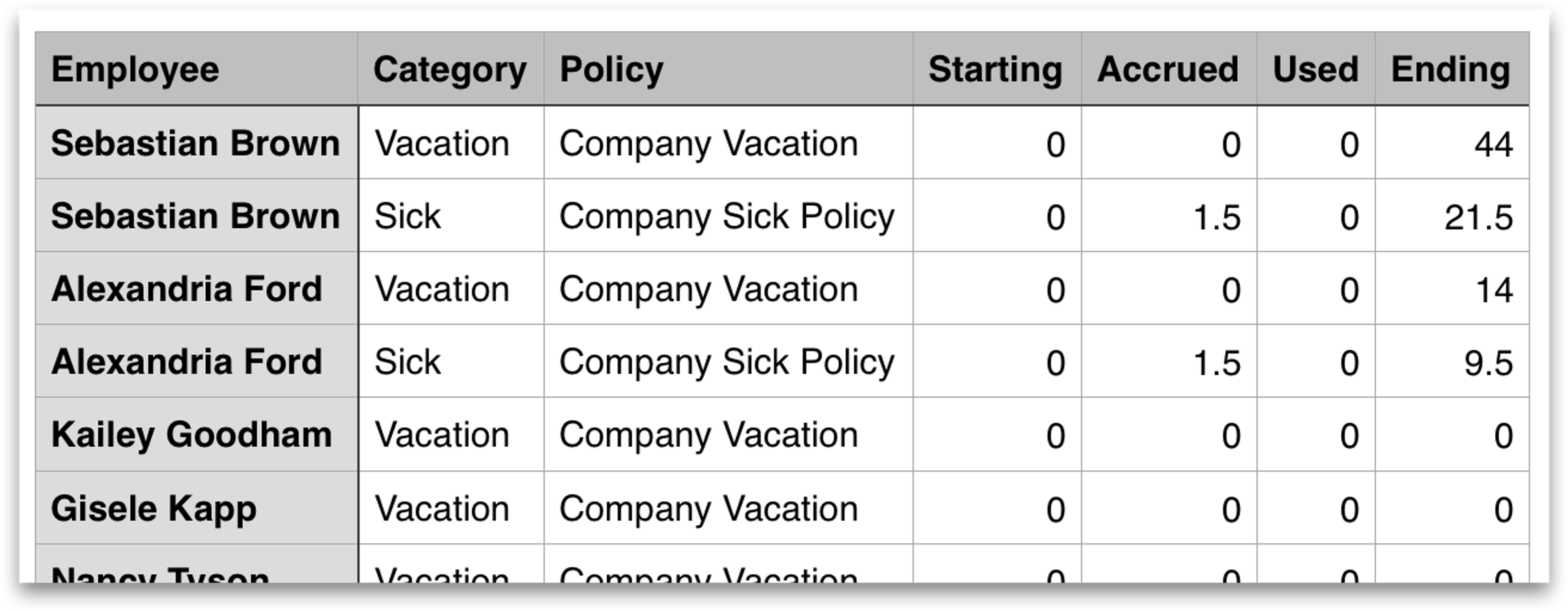Select the Kailey Goodham name cell

coord(196,435)
